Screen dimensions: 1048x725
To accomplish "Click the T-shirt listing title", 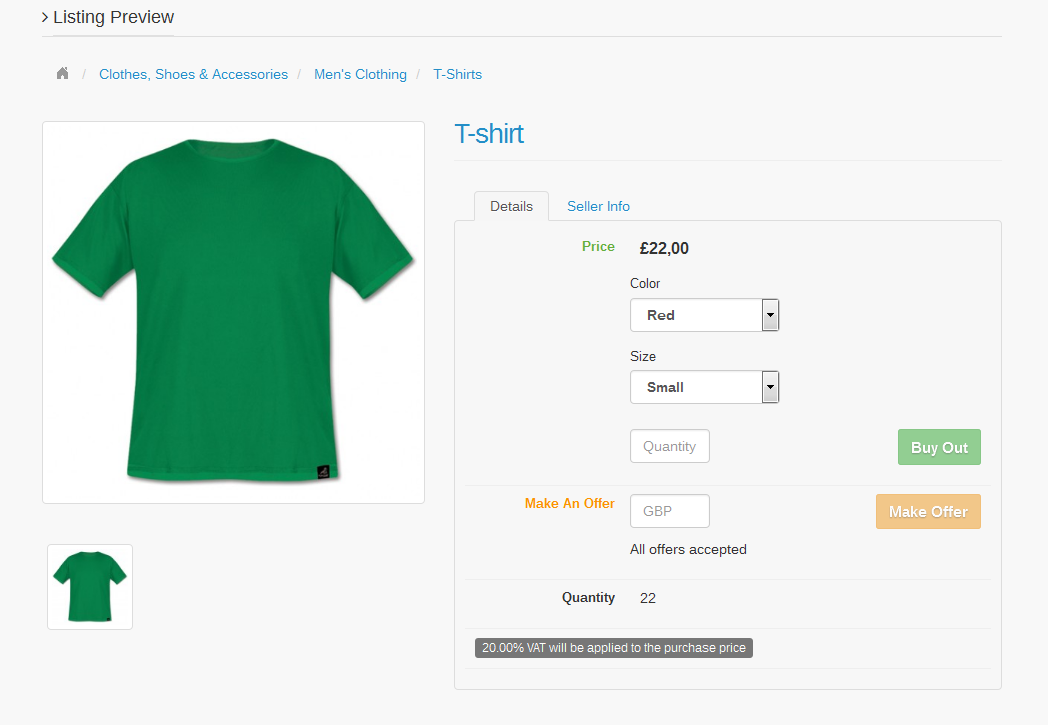I will coord(489,134).
